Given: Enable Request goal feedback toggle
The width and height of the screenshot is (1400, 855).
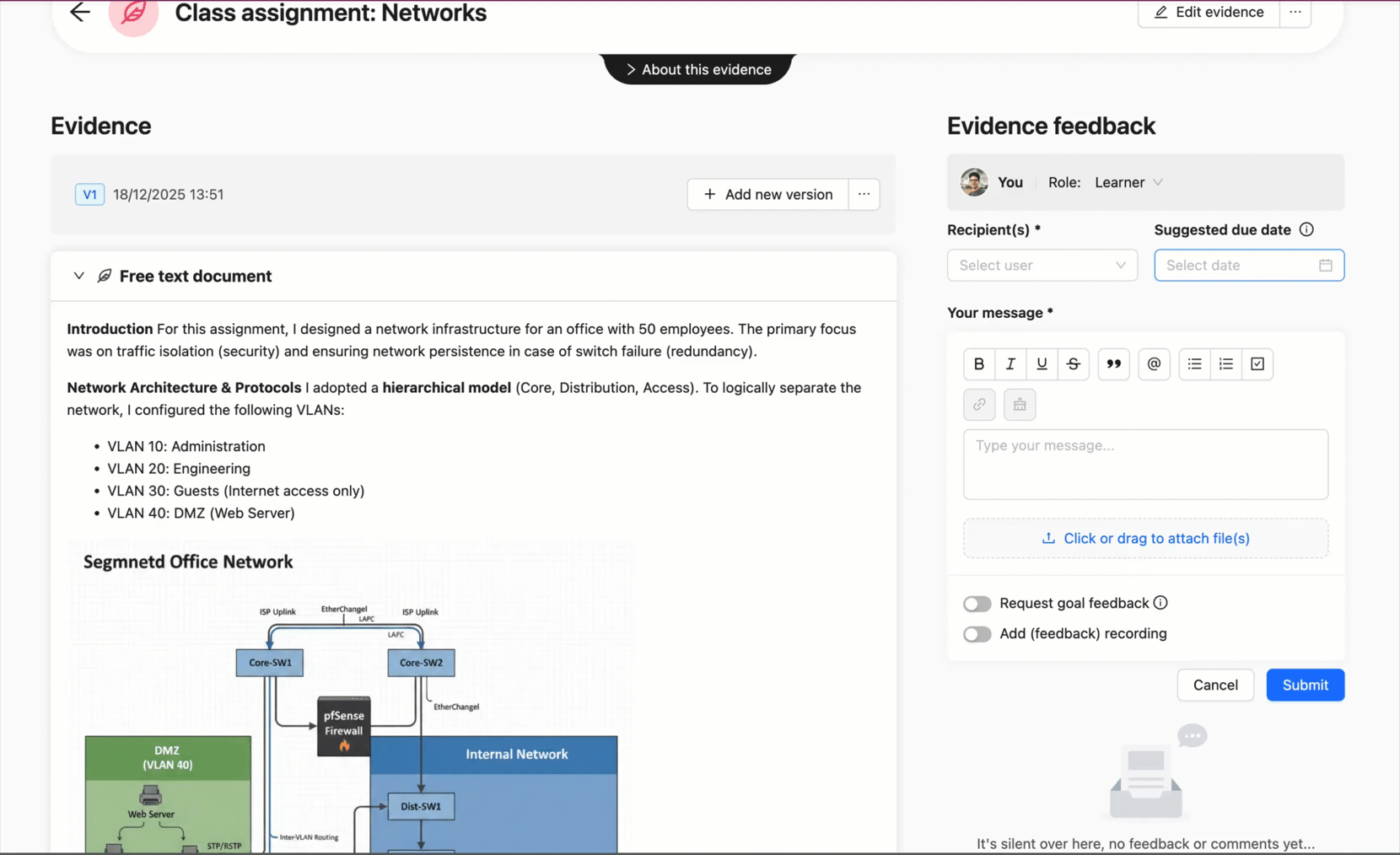Looking at the screenshot, I should point(977,604).
